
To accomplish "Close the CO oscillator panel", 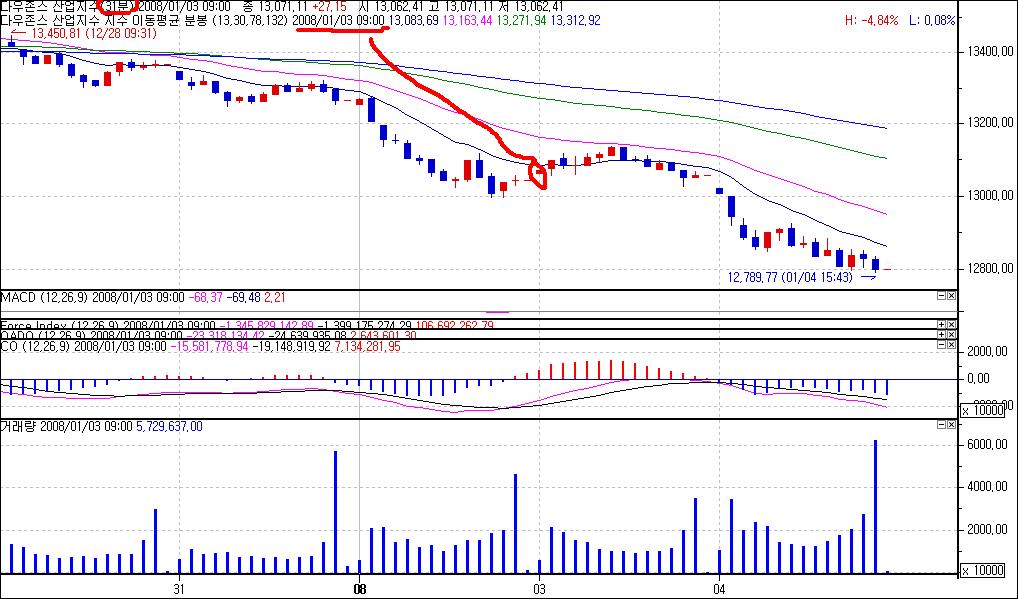I will click(951, 345).
